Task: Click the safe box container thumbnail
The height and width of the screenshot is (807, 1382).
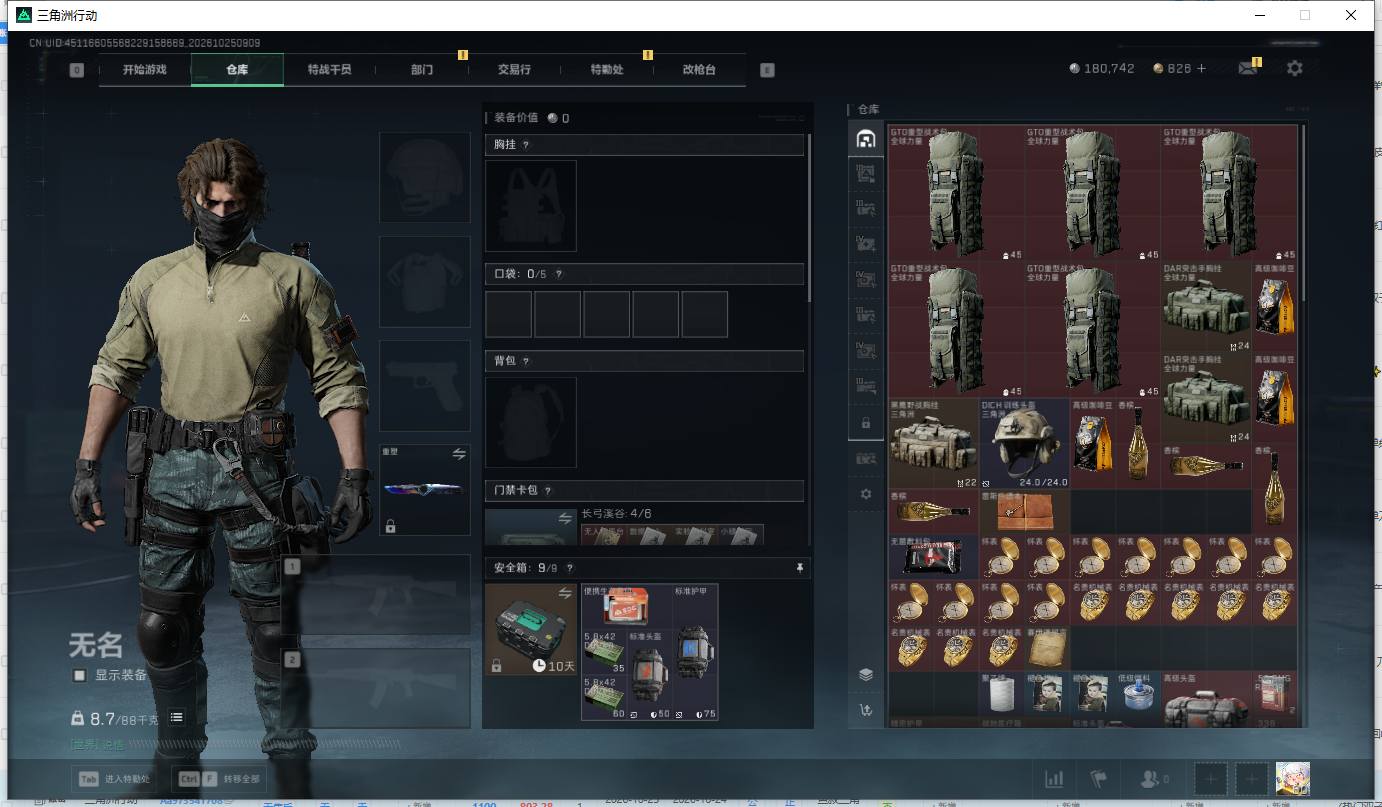Action: (531, 630)
